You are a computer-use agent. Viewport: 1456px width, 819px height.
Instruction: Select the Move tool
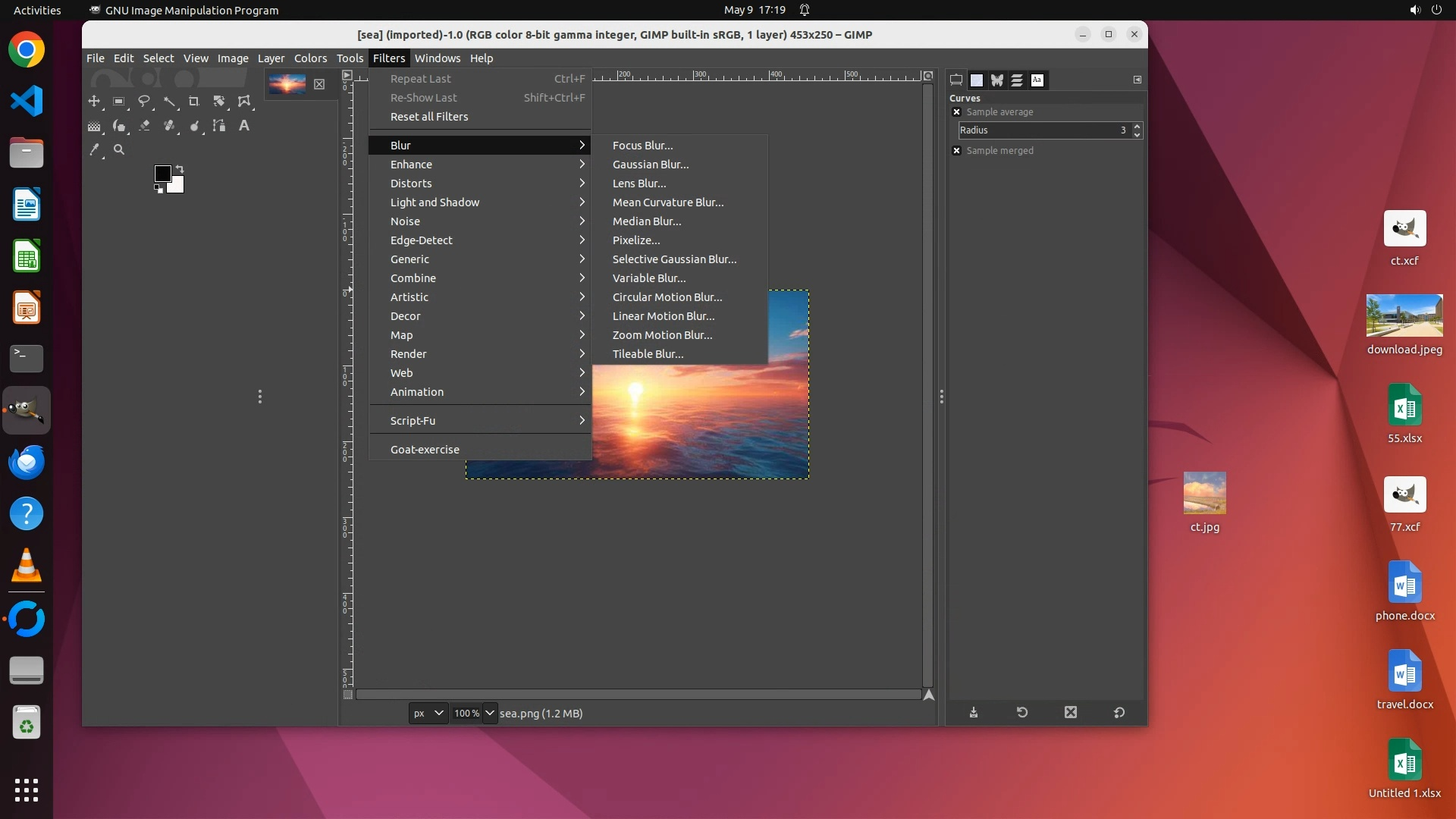click(x=94, y=101)
